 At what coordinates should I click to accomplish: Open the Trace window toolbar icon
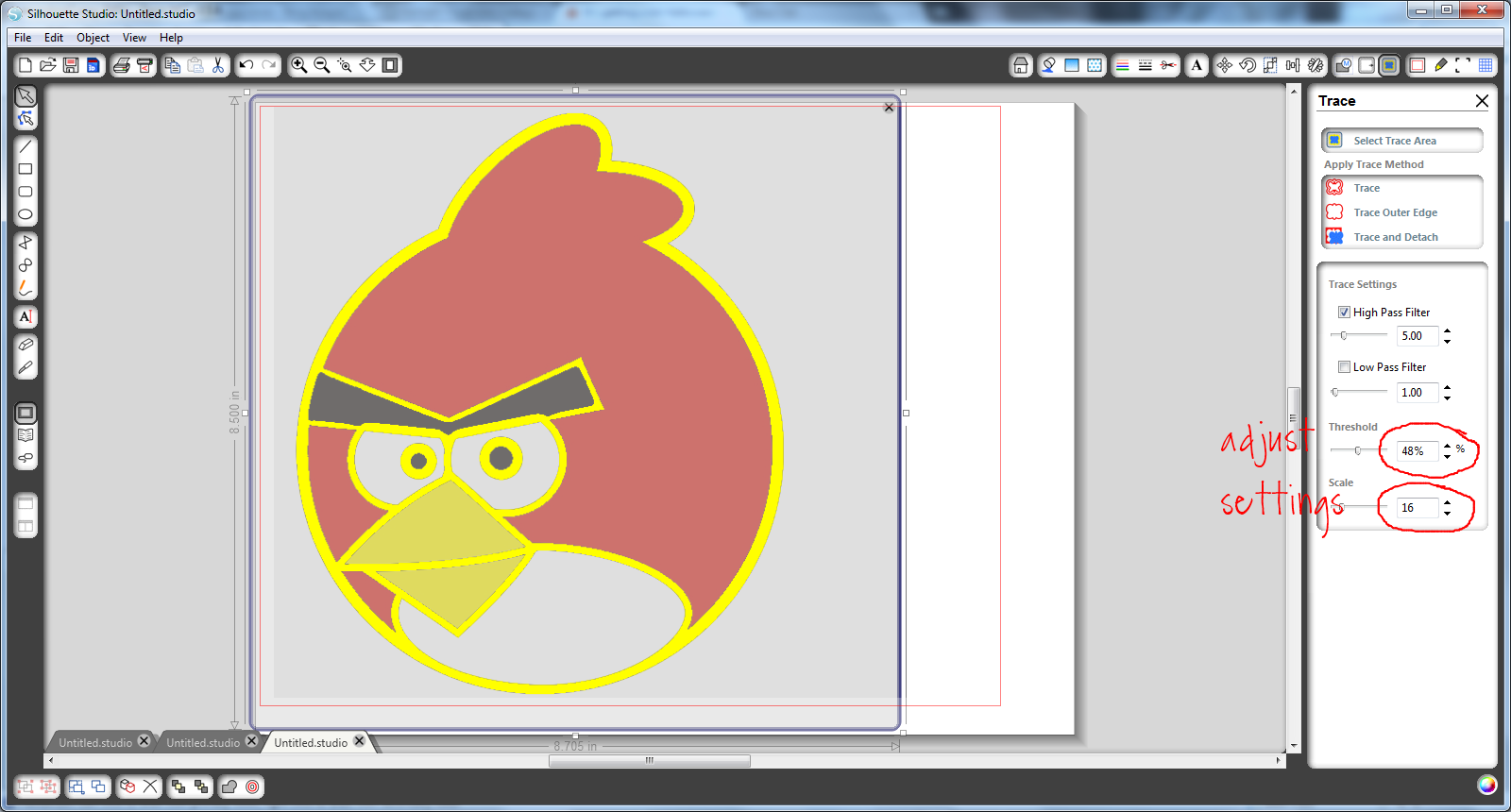pyautogui.click(x=1389, y=65)
